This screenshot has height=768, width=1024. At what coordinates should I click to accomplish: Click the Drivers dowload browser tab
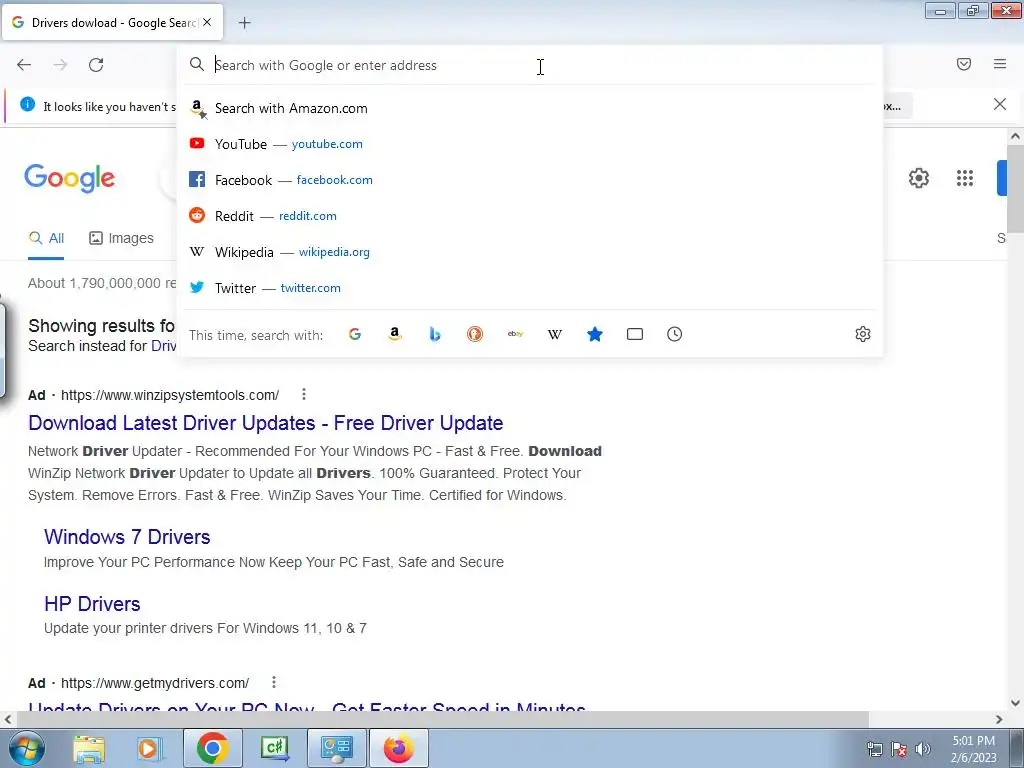click(x=113, y=23)
